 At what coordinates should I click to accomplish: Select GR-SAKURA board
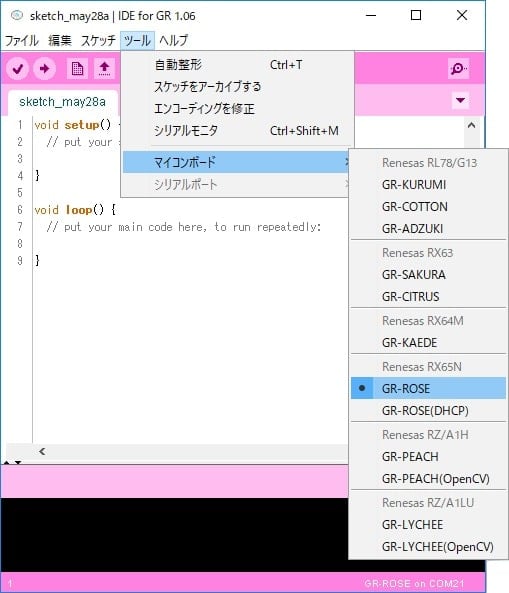pyautogui.click(x=428, y=275)
